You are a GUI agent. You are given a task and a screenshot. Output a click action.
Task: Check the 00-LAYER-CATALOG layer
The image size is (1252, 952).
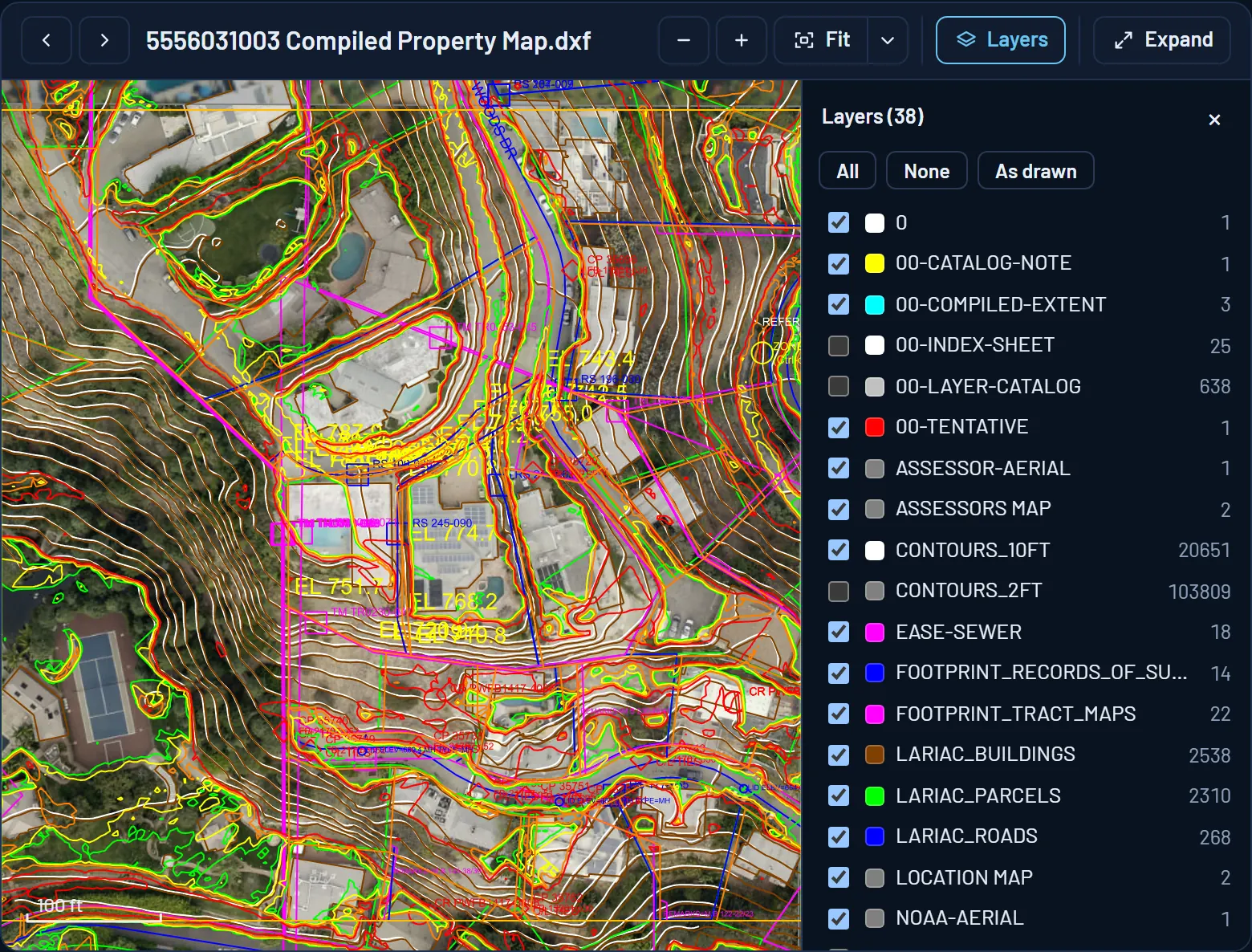point(839,386)
